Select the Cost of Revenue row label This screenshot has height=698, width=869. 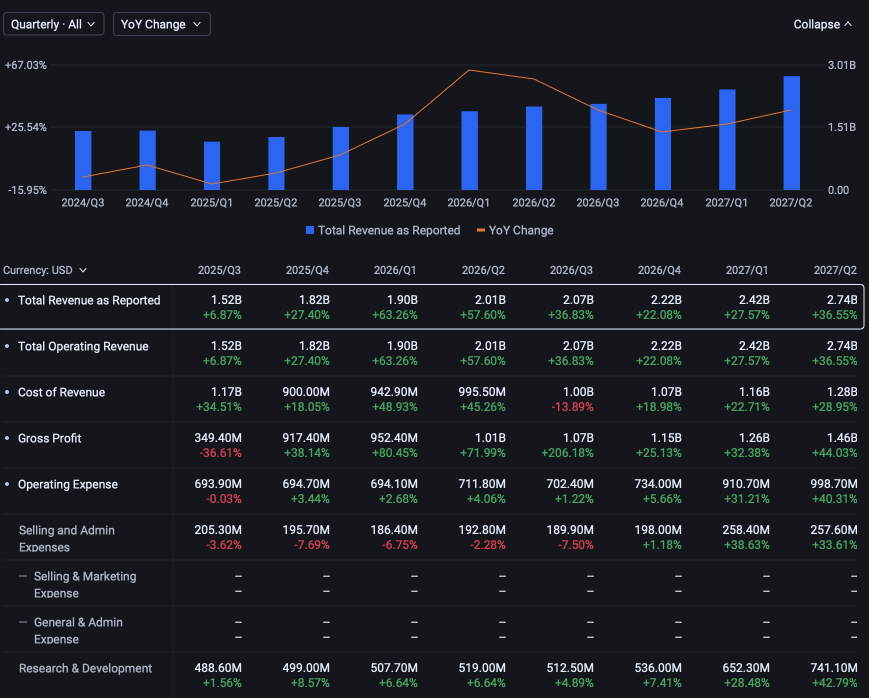pyautogui.click(x=62, y=393)
